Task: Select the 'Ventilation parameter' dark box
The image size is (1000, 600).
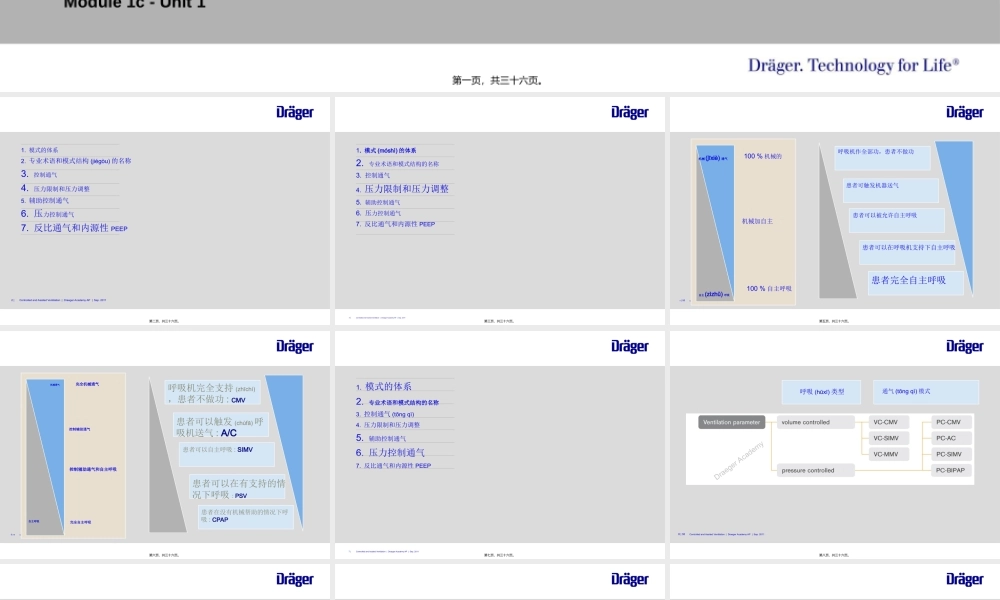Action: (731, 422)
